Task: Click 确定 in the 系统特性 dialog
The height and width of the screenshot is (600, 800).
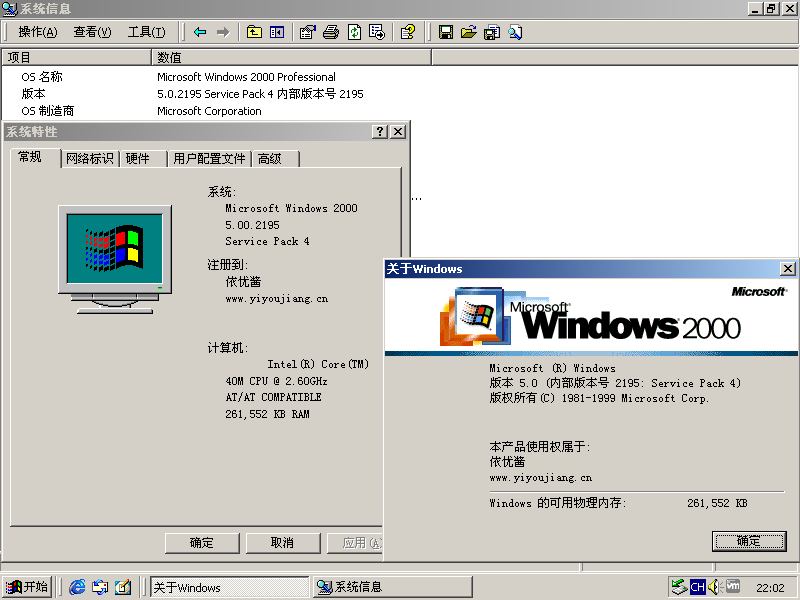Action: [x=202, y=543]
